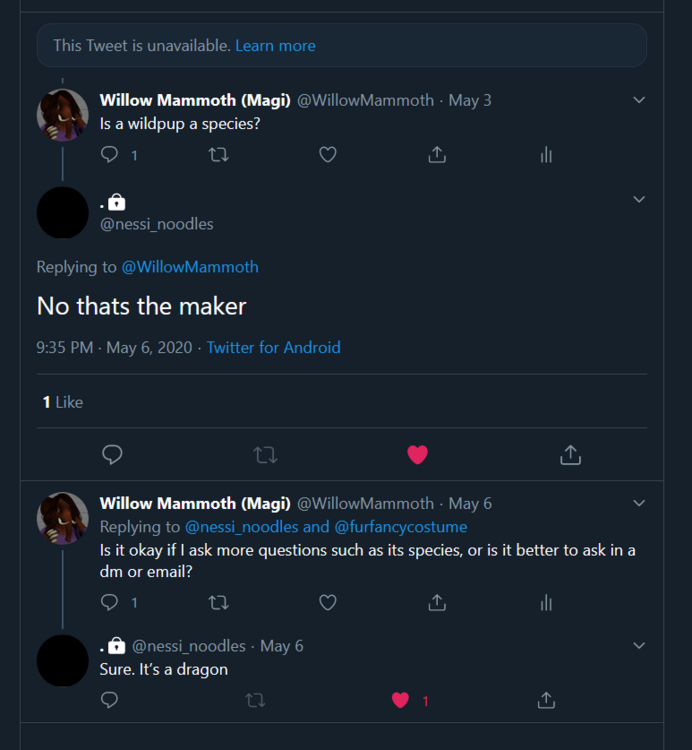Share the "No thats the maker" tweet

pyautogui.click(x=570, y=455)
